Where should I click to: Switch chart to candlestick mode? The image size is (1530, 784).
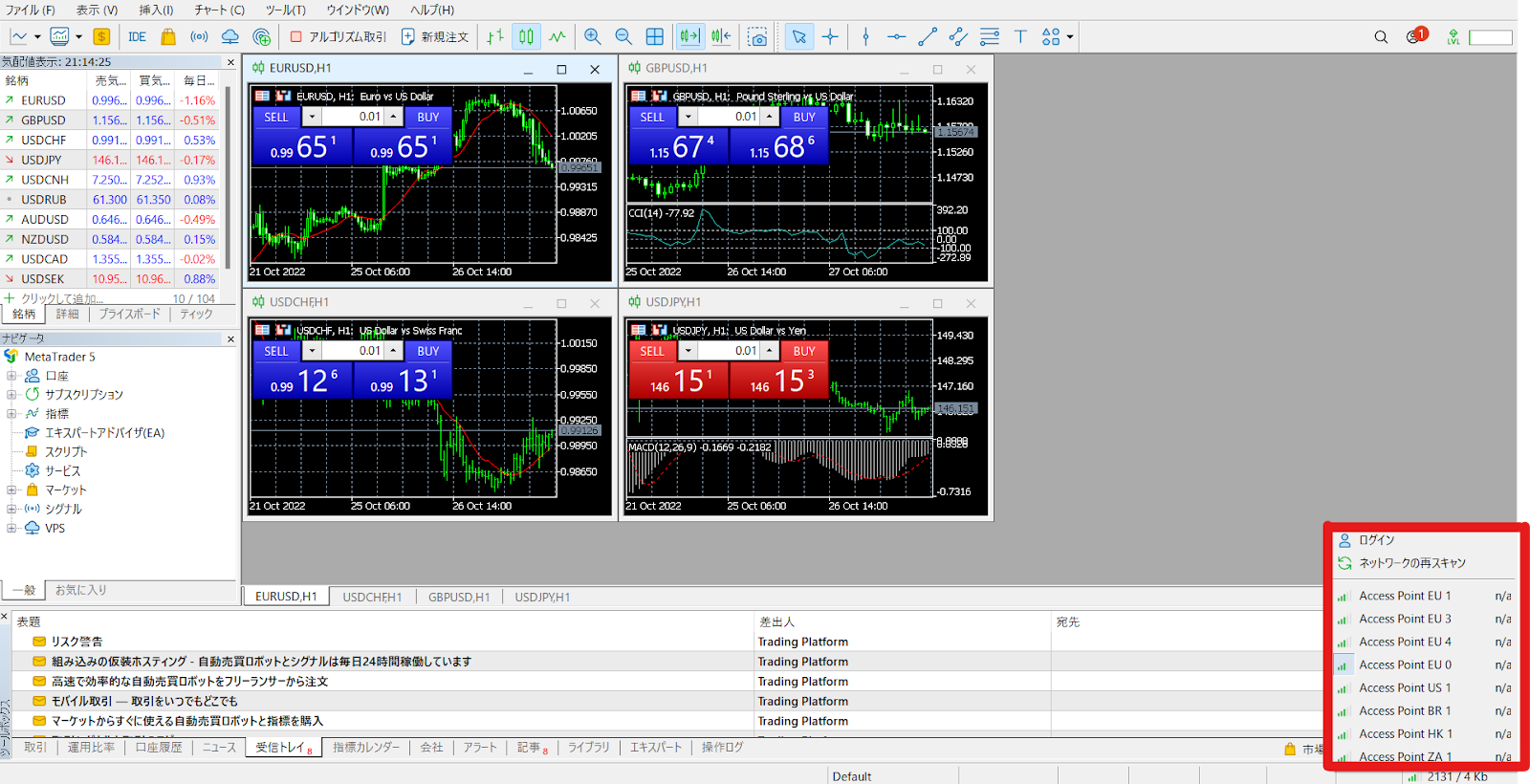(x=526, y=36)
